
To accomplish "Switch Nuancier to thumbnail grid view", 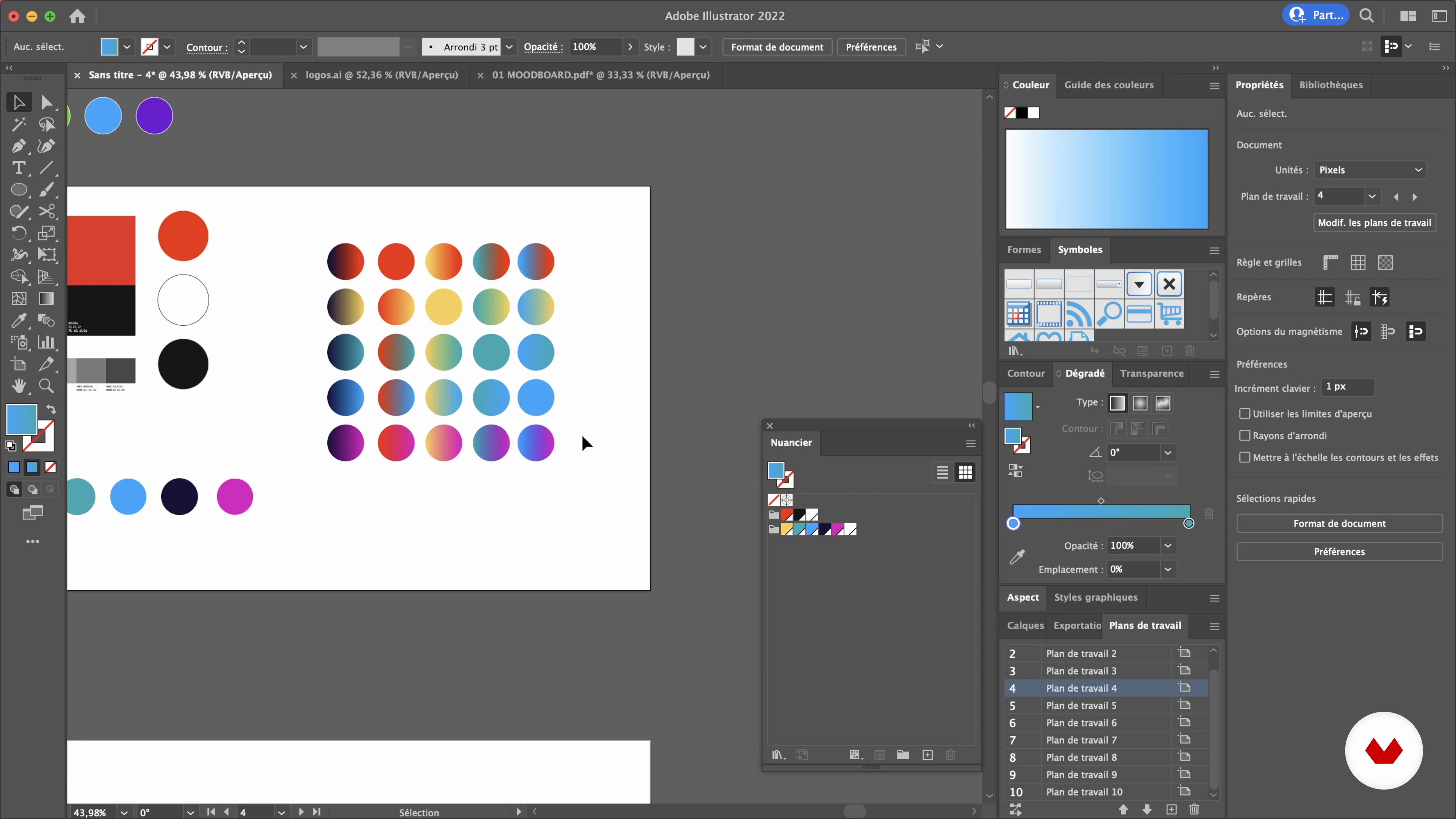I will click(x=965, y=472).
